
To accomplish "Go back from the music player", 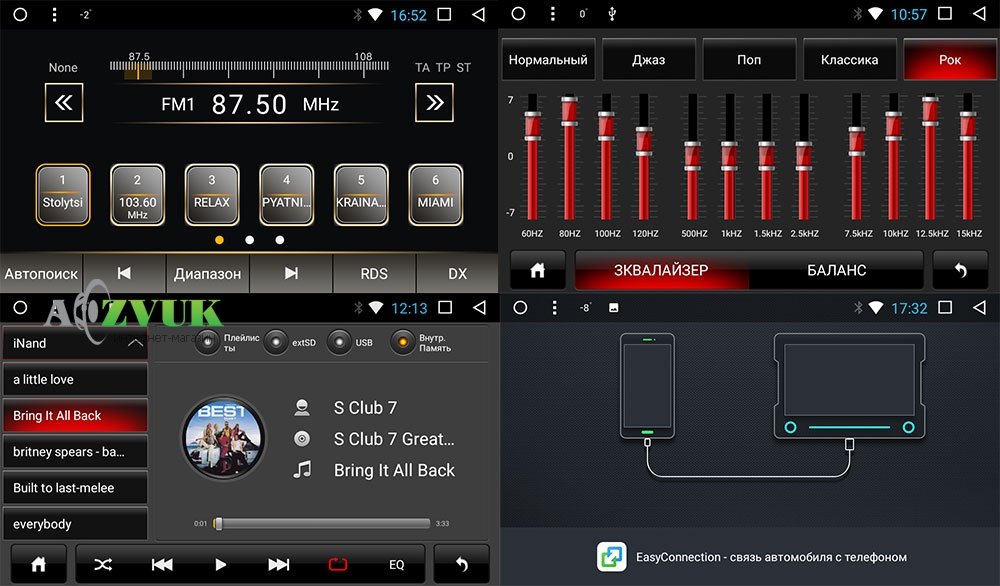I will (462, 564).
